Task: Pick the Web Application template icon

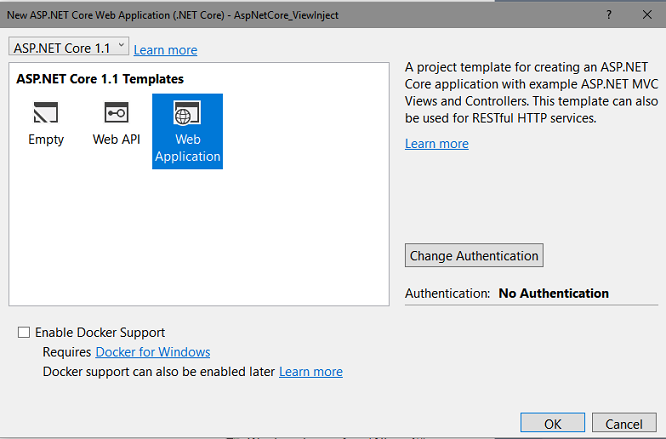Action: (187, 113)
